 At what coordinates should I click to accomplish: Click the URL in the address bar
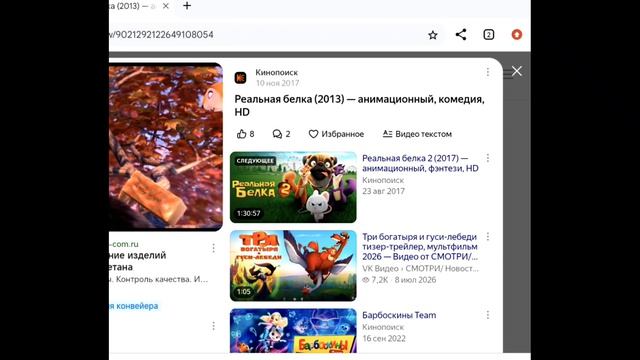pyautogui.click(x=161, y=35)
